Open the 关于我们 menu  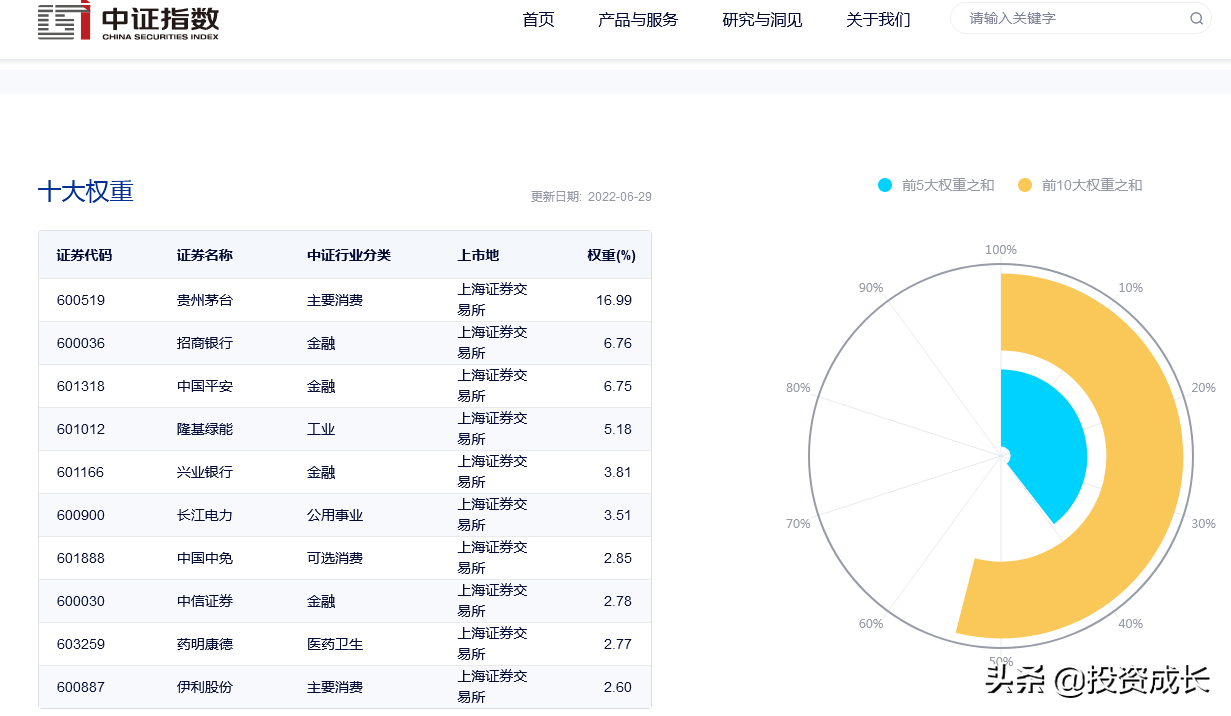(x=878, y=20)
